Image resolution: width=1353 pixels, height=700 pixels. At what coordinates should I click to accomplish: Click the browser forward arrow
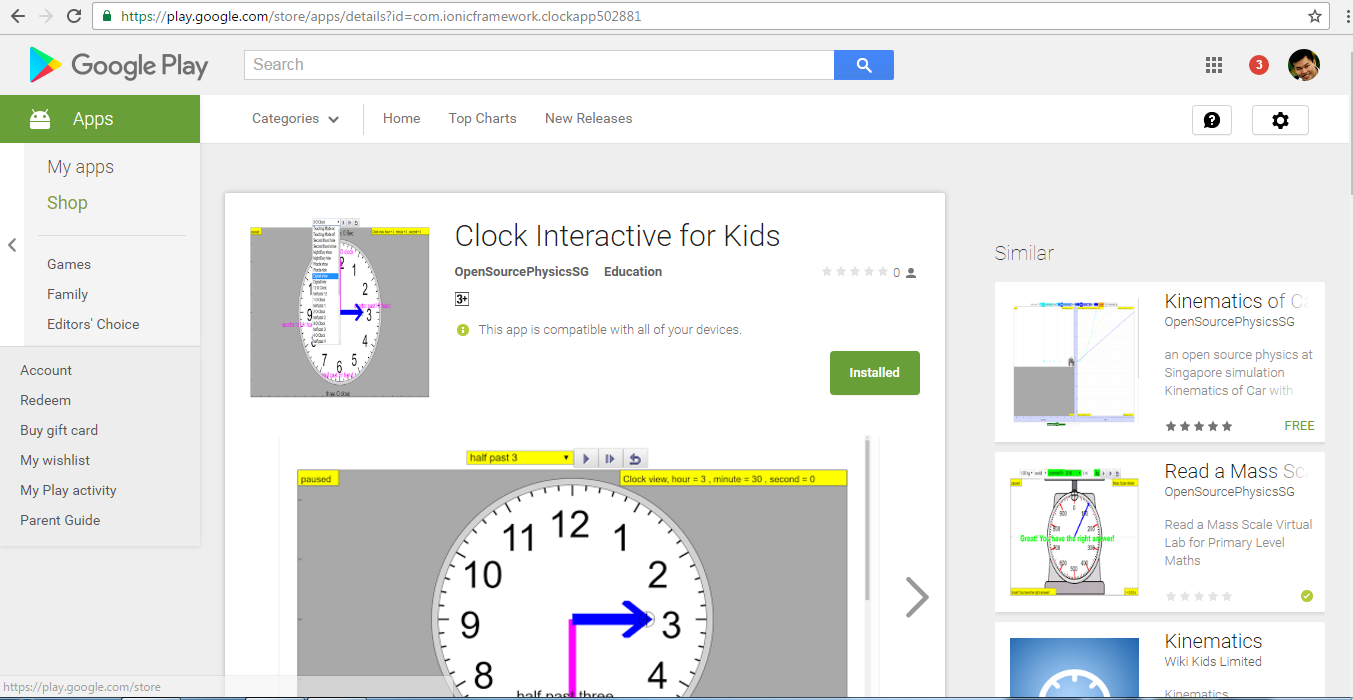coord(46,16)
